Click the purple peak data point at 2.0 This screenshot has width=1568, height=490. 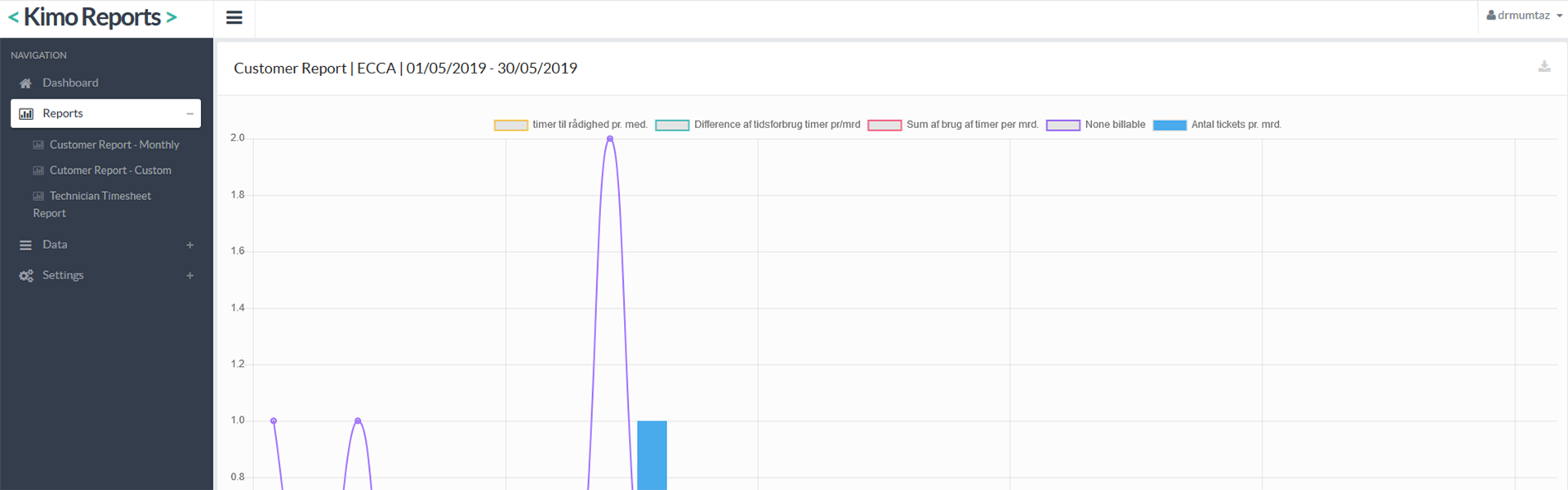[x=610, y=139]
